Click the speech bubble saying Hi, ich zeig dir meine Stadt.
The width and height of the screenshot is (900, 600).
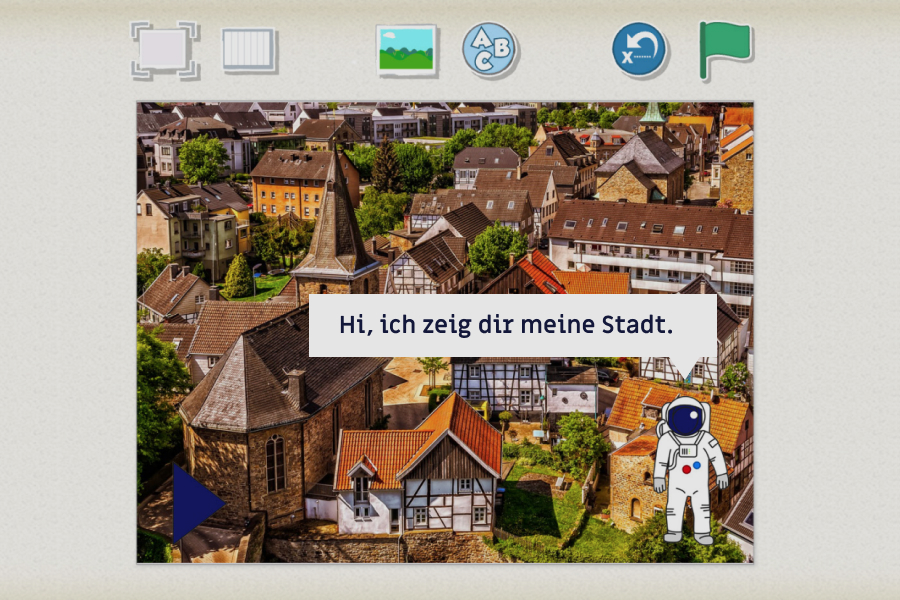pyautogui.click(x=513, y=326)
